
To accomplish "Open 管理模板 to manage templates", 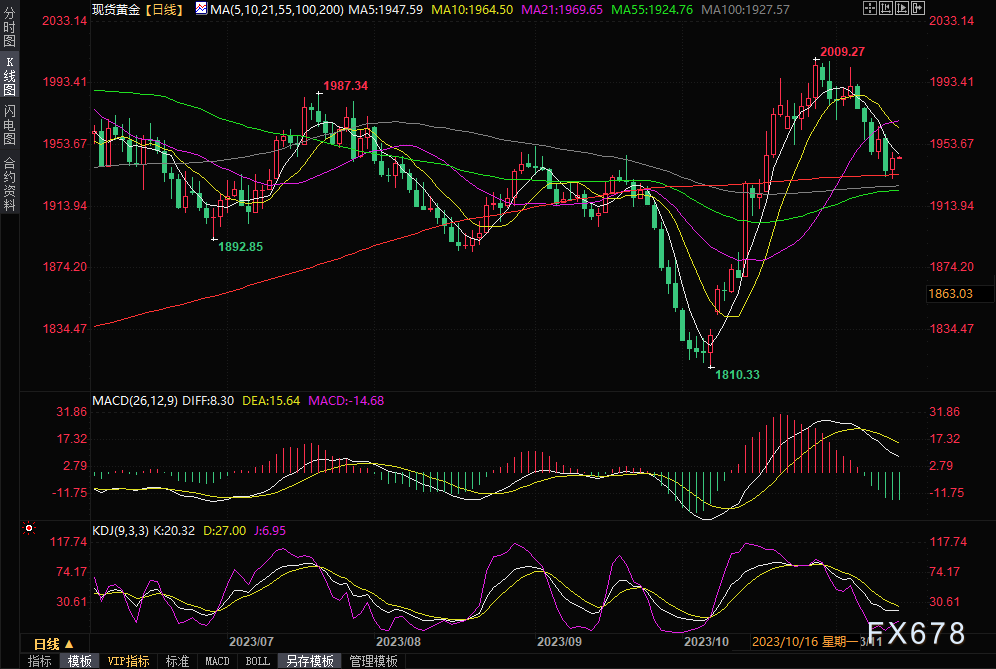I will click(x=373, y=661).
